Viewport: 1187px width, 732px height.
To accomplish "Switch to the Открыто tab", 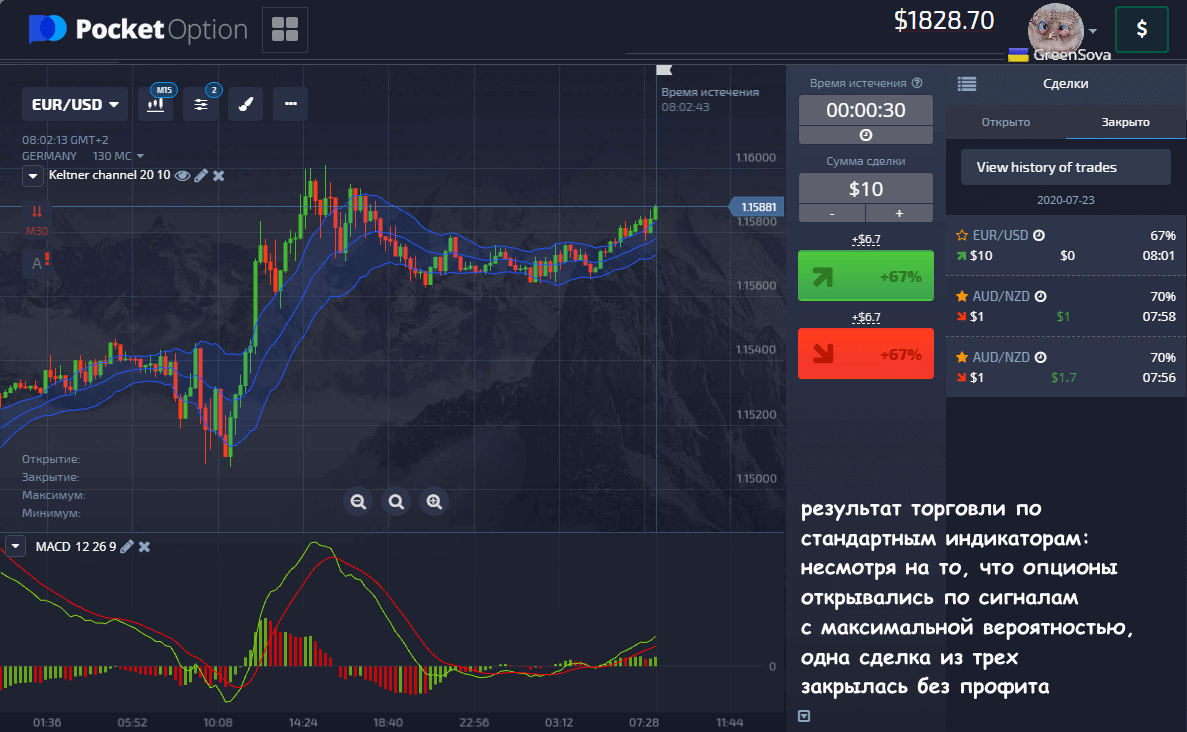I will 1005,122.
